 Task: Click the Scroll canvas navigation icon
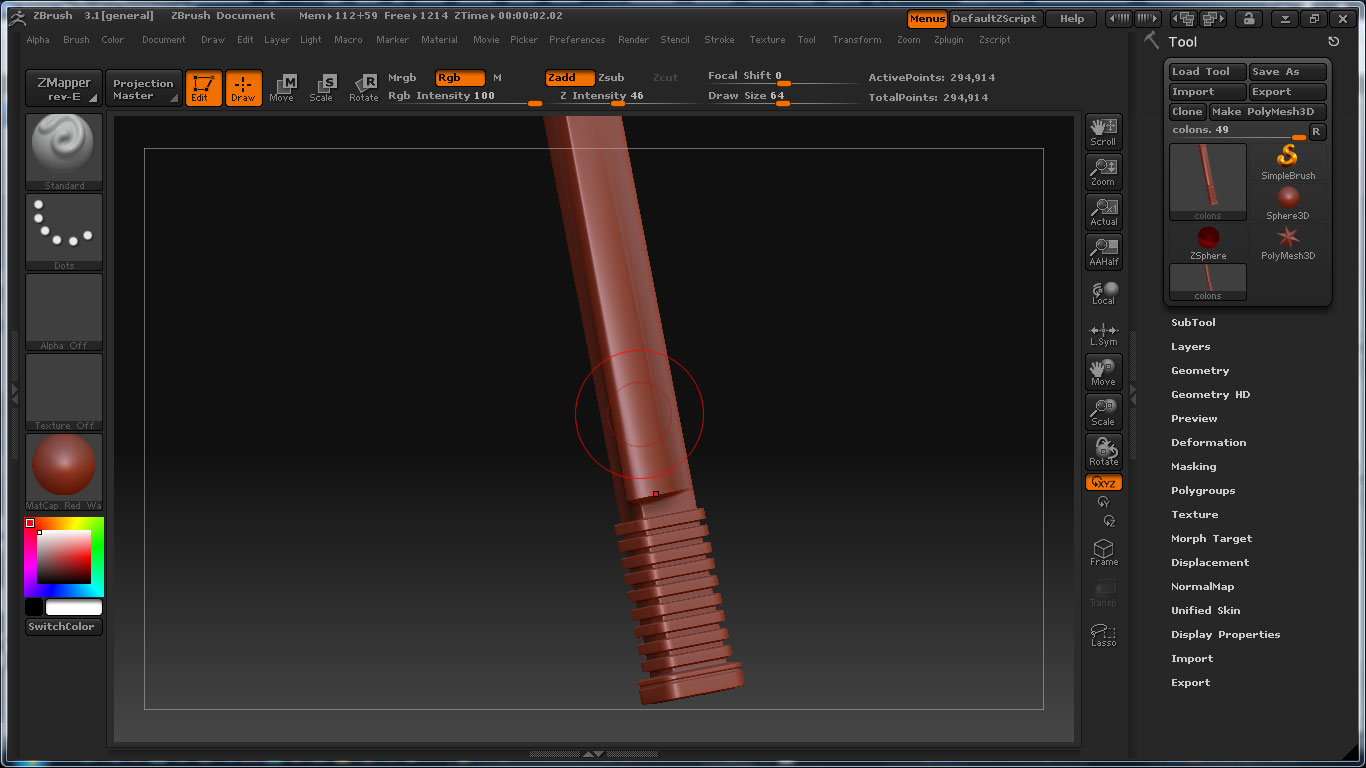coord(1103,132)
